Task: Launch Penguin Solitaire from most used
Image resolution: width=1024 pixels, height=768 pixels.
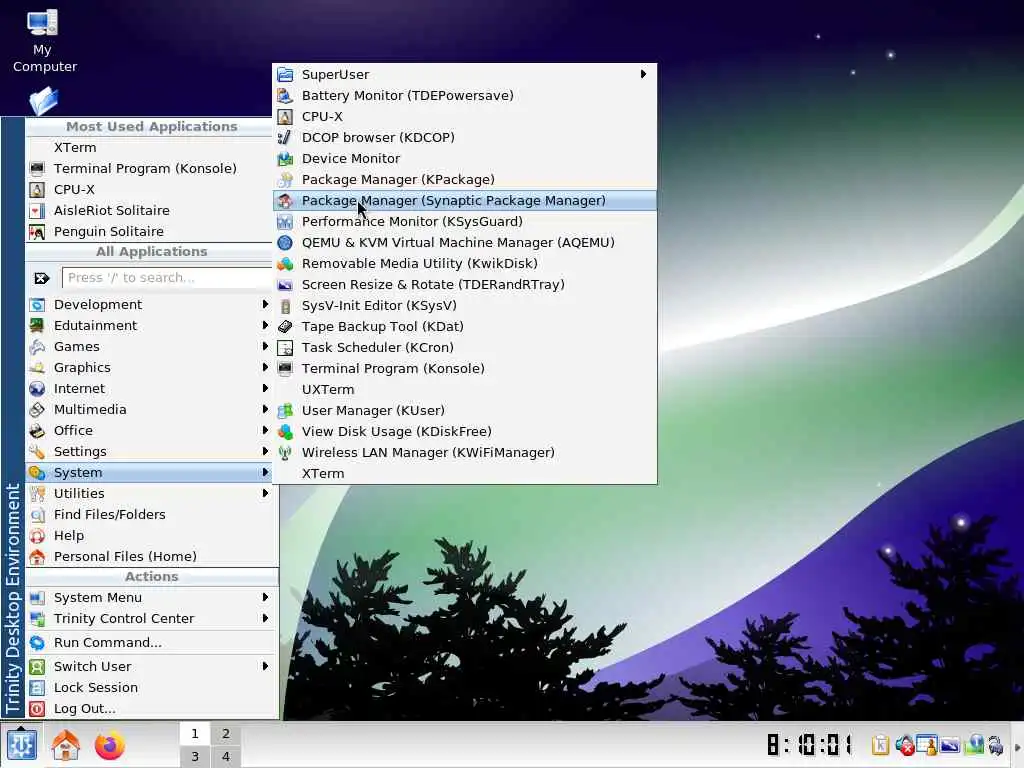Action: (149, 231)
